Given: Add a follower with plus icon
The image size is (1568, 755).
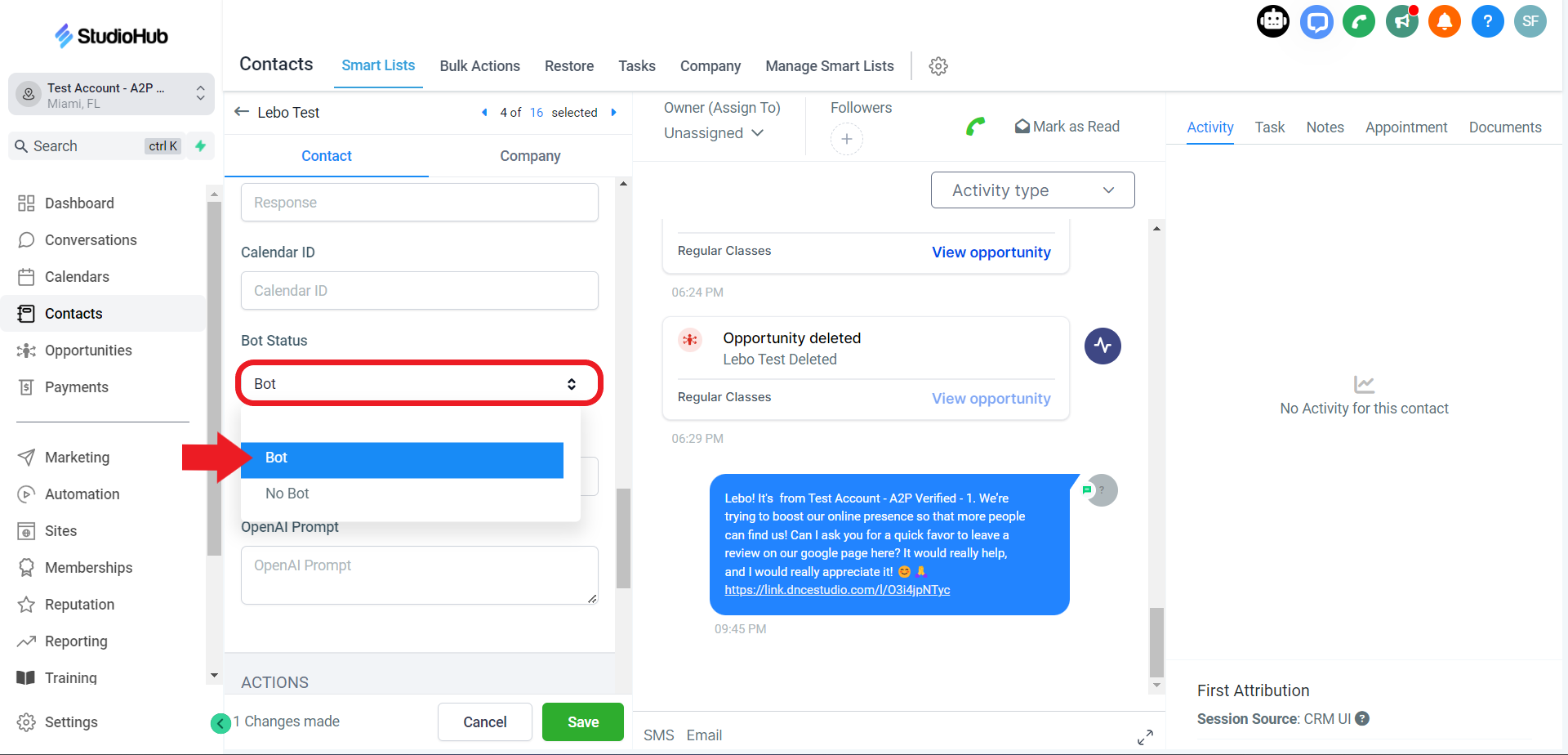Looking at the screenshot, I should click(847, 139).
